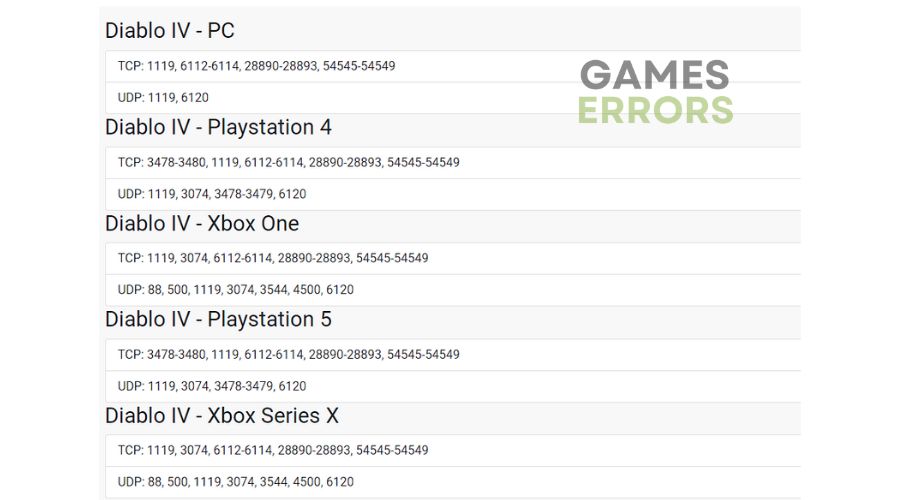The width and height of the screenshot is (900, 500).
Task: Click the Xbox Series X UDP ports row
Action: [453, 482]
